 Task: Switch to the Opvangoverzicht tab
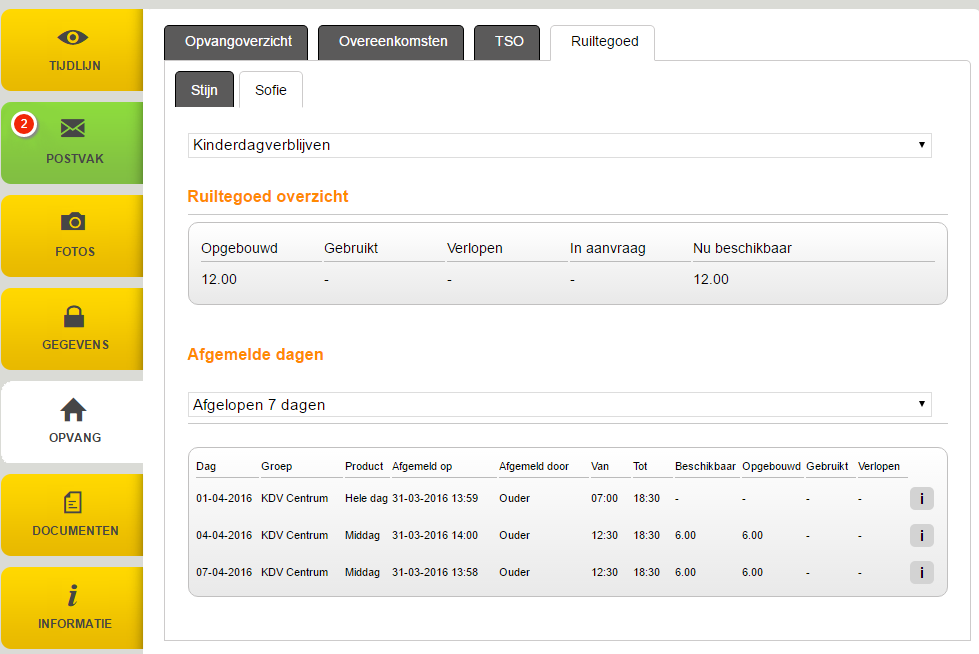[x=238, y=43]
